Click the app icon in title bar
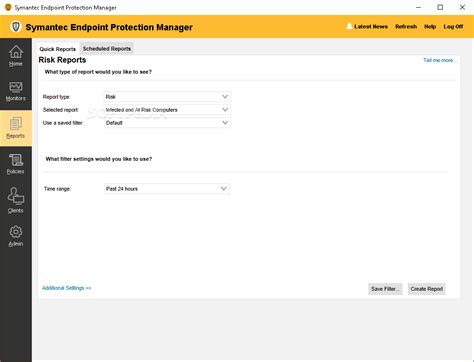This screenshot has width=474, height=362. click(x=8, y=7)
